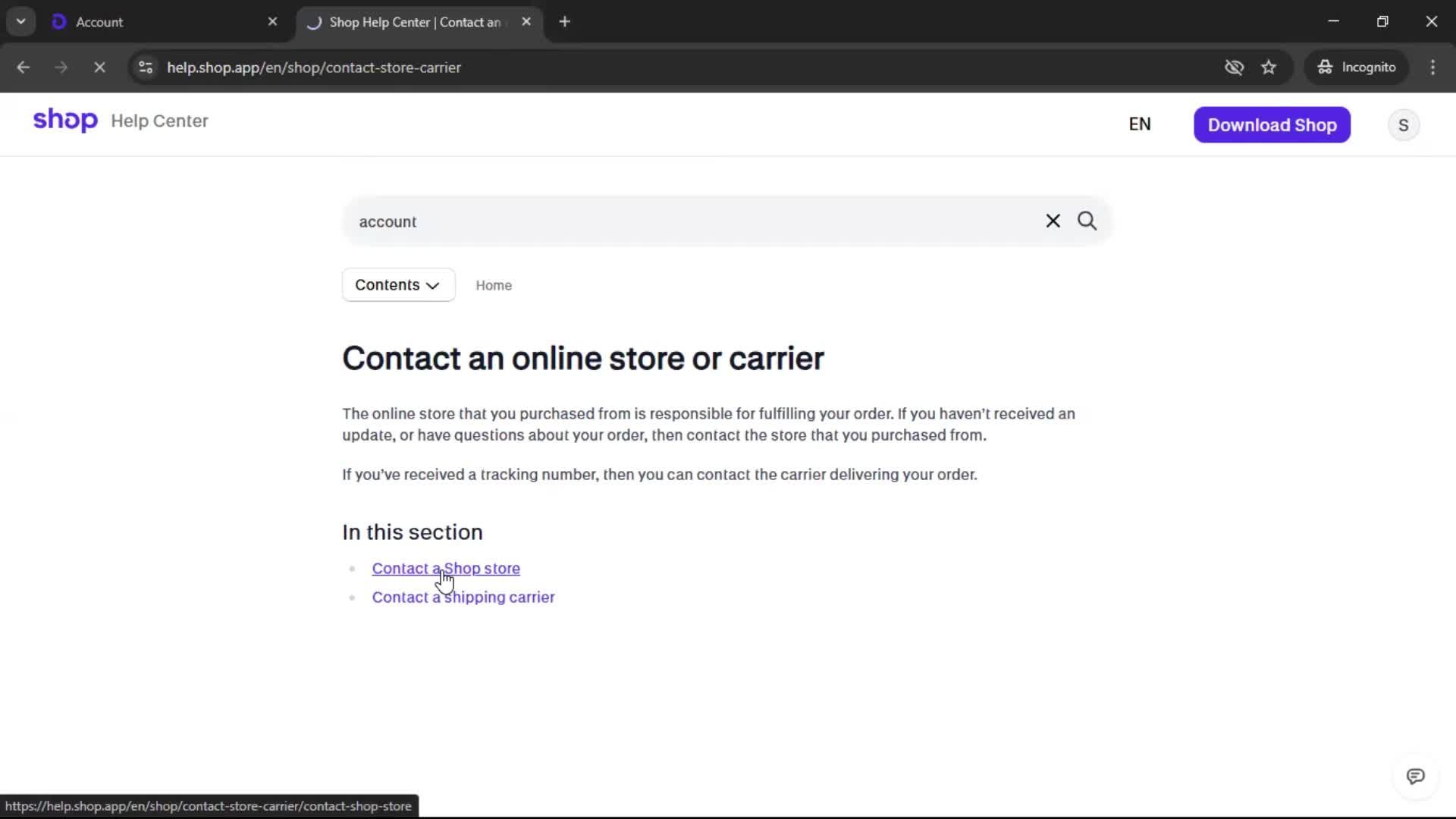
Task: Go back to the previous page
Action: tap(24, 67)
